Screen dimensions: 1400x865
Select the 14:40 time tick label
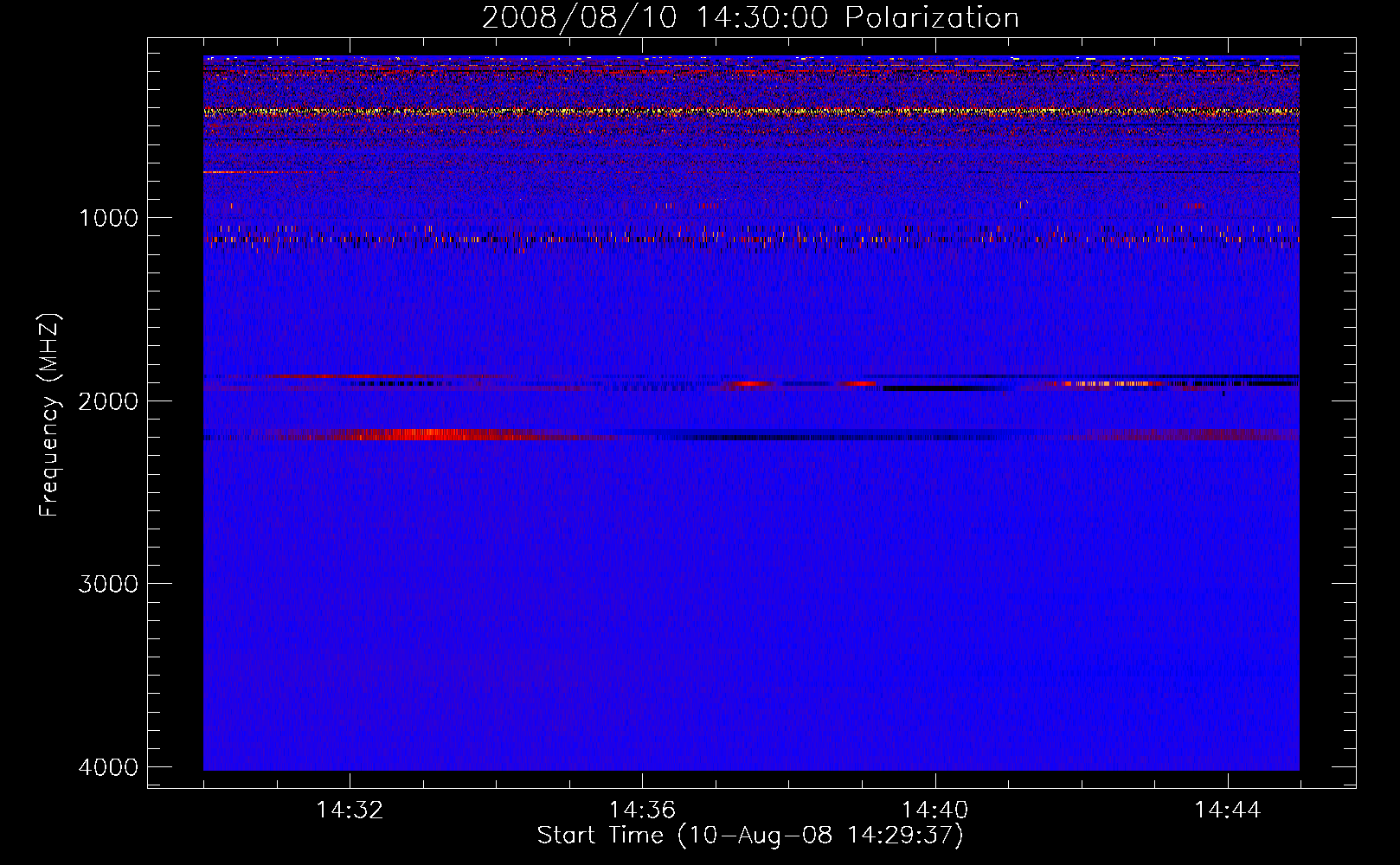tap(934, 811)
